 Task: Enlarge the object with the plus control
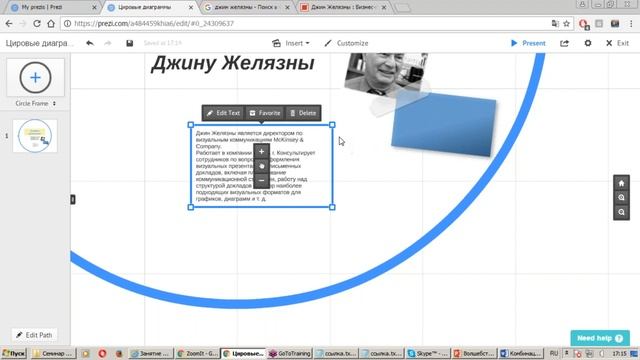point(262,152)
